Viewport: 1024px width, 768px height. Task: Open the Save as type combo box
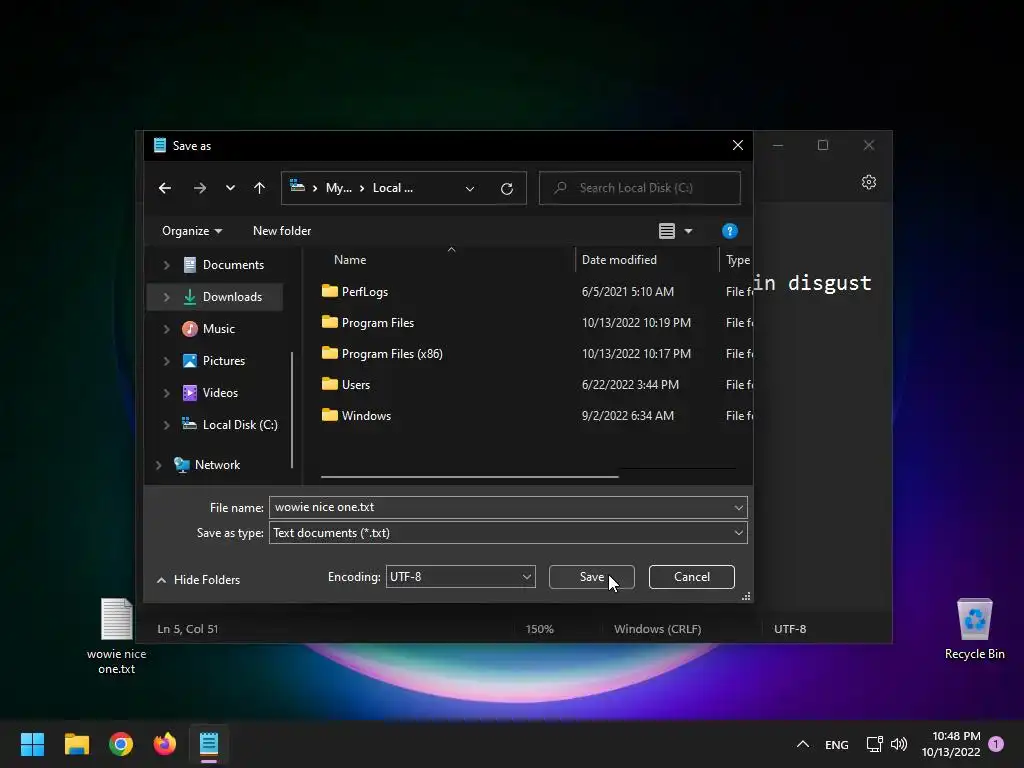point(508,533)
